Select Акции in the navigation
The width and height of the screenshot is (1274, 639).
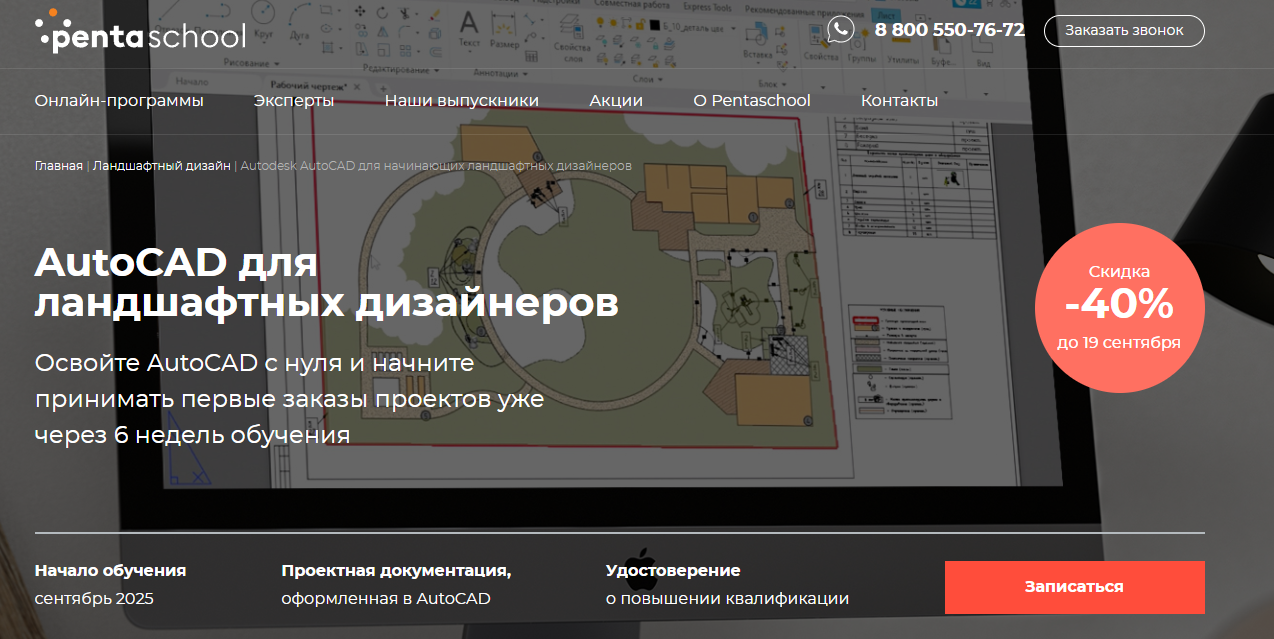(616, 101)
